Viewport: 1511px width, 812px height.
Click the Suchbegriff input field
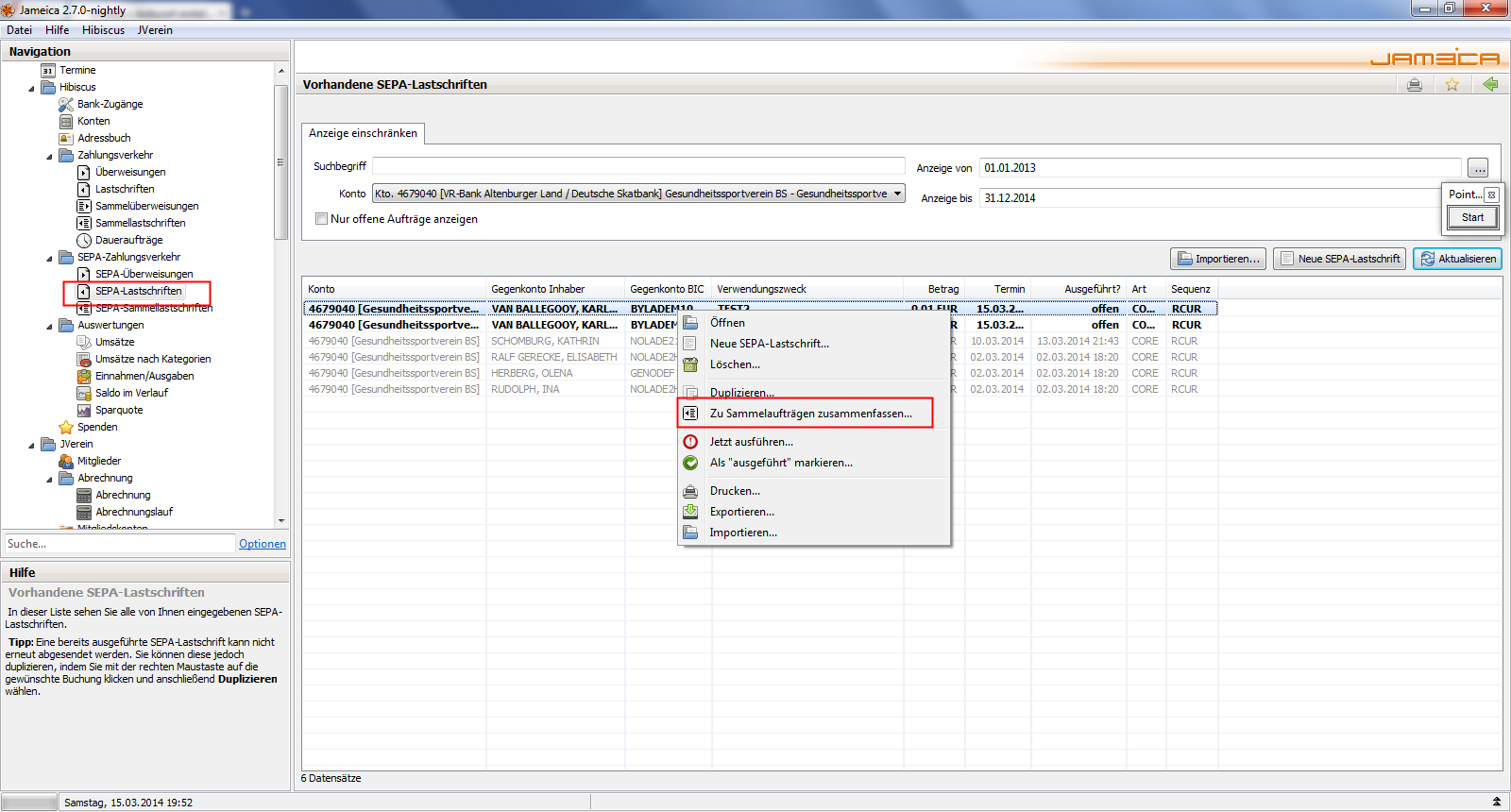click(638, 166)
